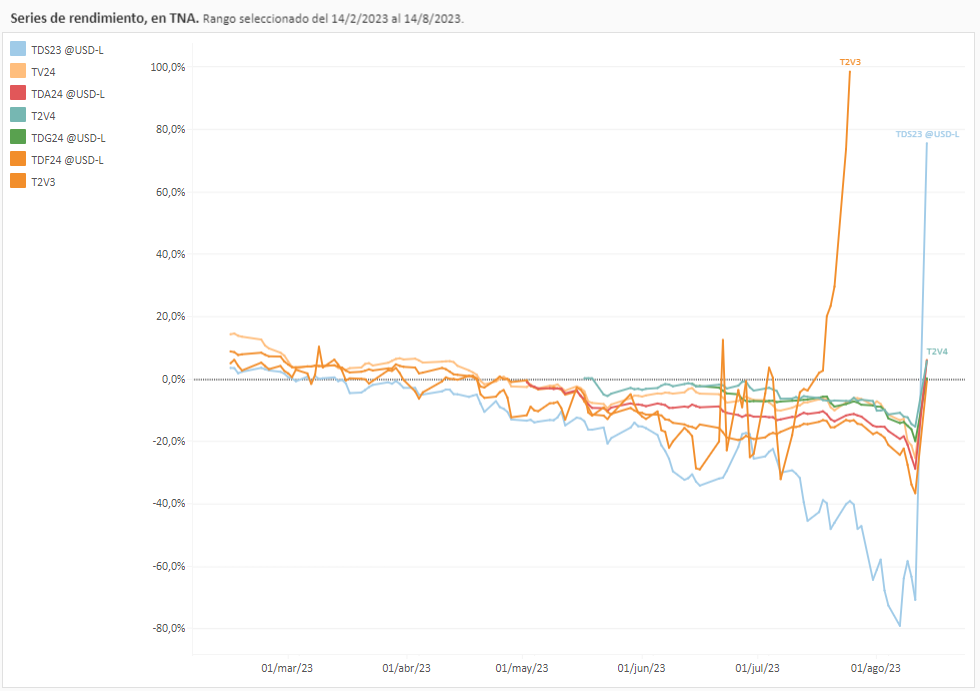Screen dimensions: 980x691
Task: Click the green TDG24 @USD-L legend swatch
Action: coord(18,137)
